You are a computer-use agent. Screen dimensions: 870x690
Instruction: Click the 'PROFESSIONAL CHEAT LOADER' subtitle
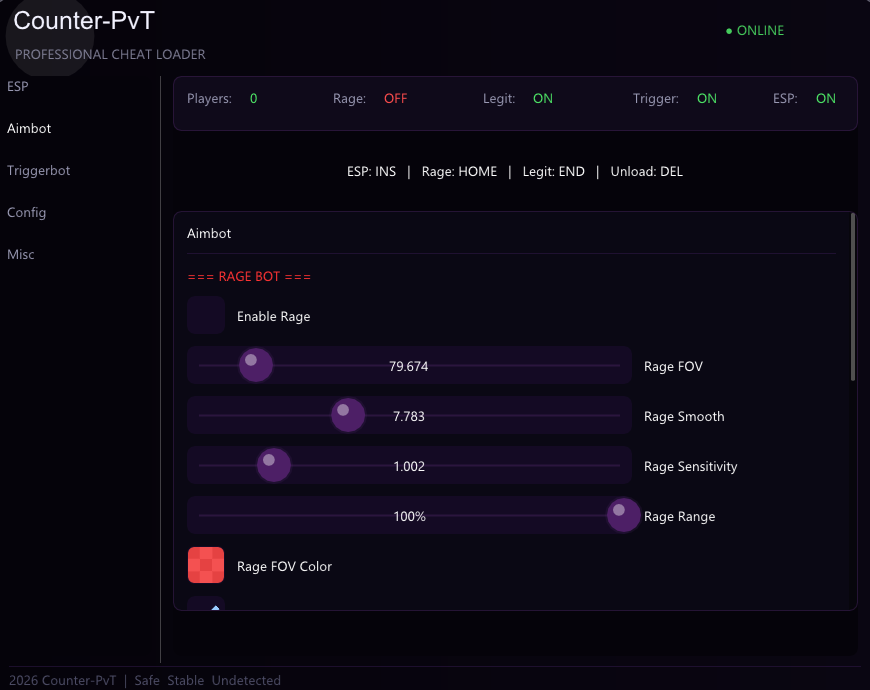pos(110,54)
